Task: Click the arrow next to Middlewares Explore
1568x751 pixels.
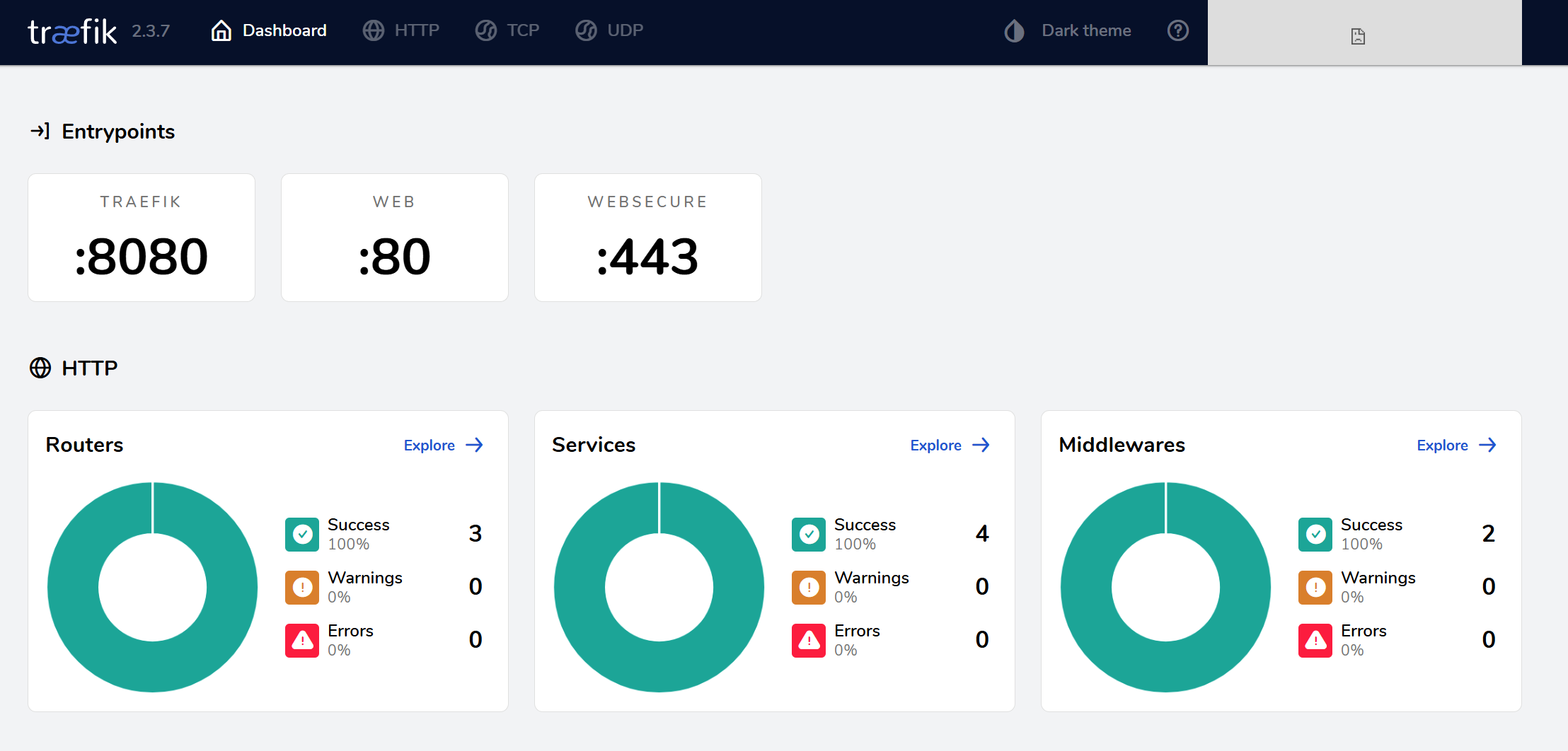Action: coord(1488,445)
